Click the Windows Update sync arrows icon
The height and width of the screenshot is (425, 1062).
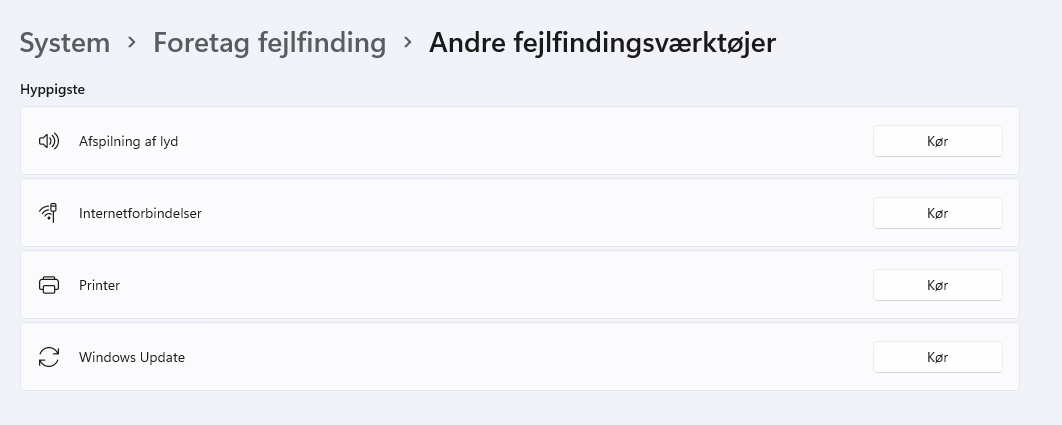click(x=49, y=357)
